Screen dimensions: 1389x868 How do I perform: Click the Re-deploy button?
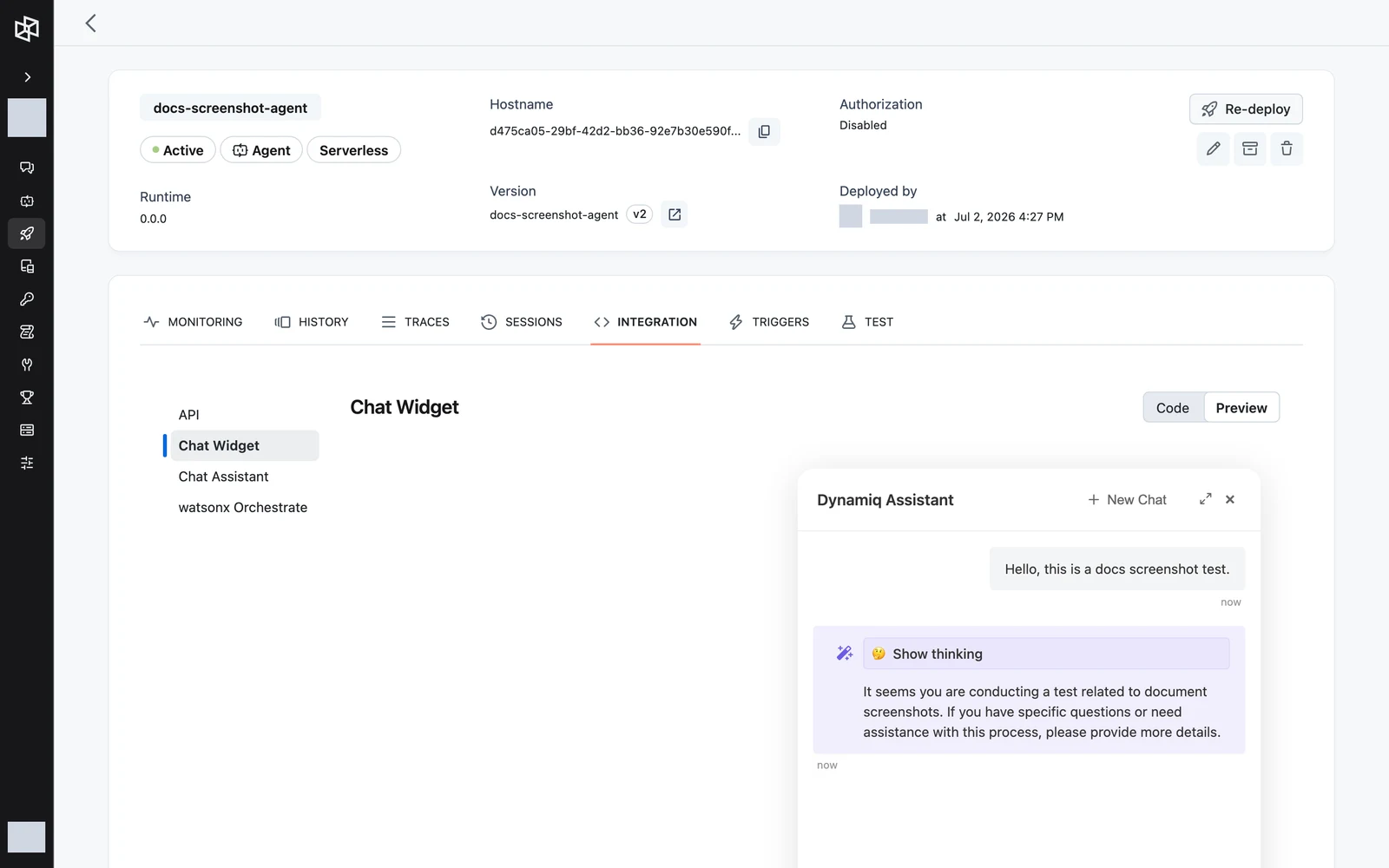coord(1246,109)
